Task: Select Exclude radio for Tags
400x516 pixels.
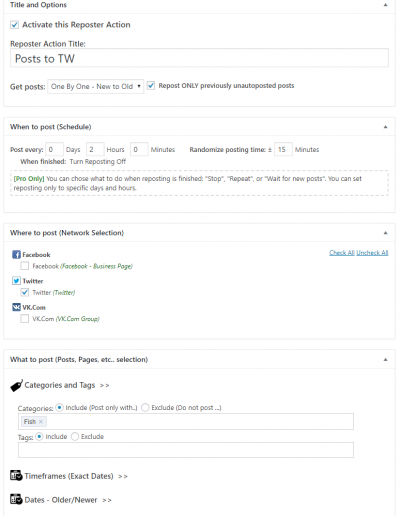Action: (x=75, y=436)
